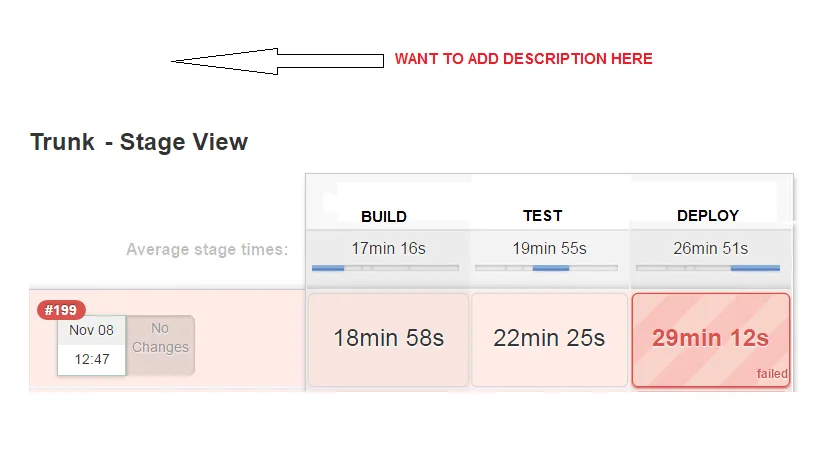Open the BUILD stage cell showing 18min 58s
The width and height of the screenshot is (835, 470).
(388, 338)
